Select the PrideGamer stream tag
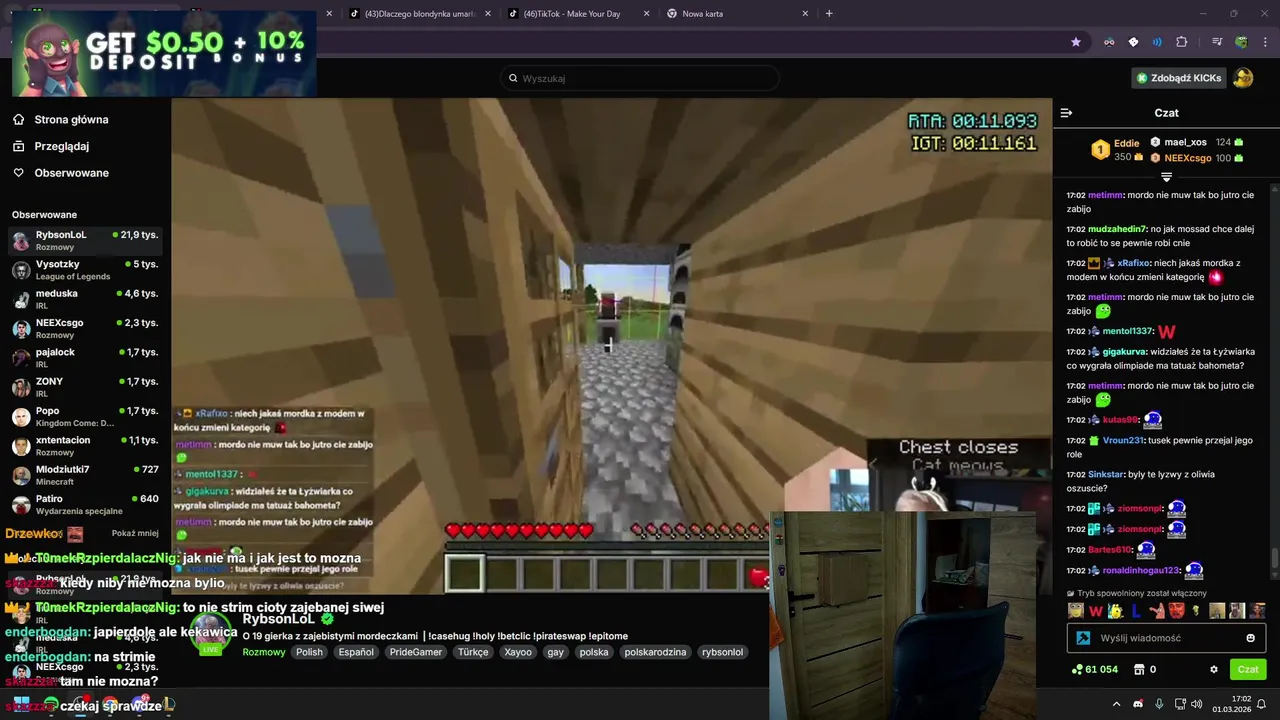This screenshot has height=720, width=1280. (x=416, y=652)
